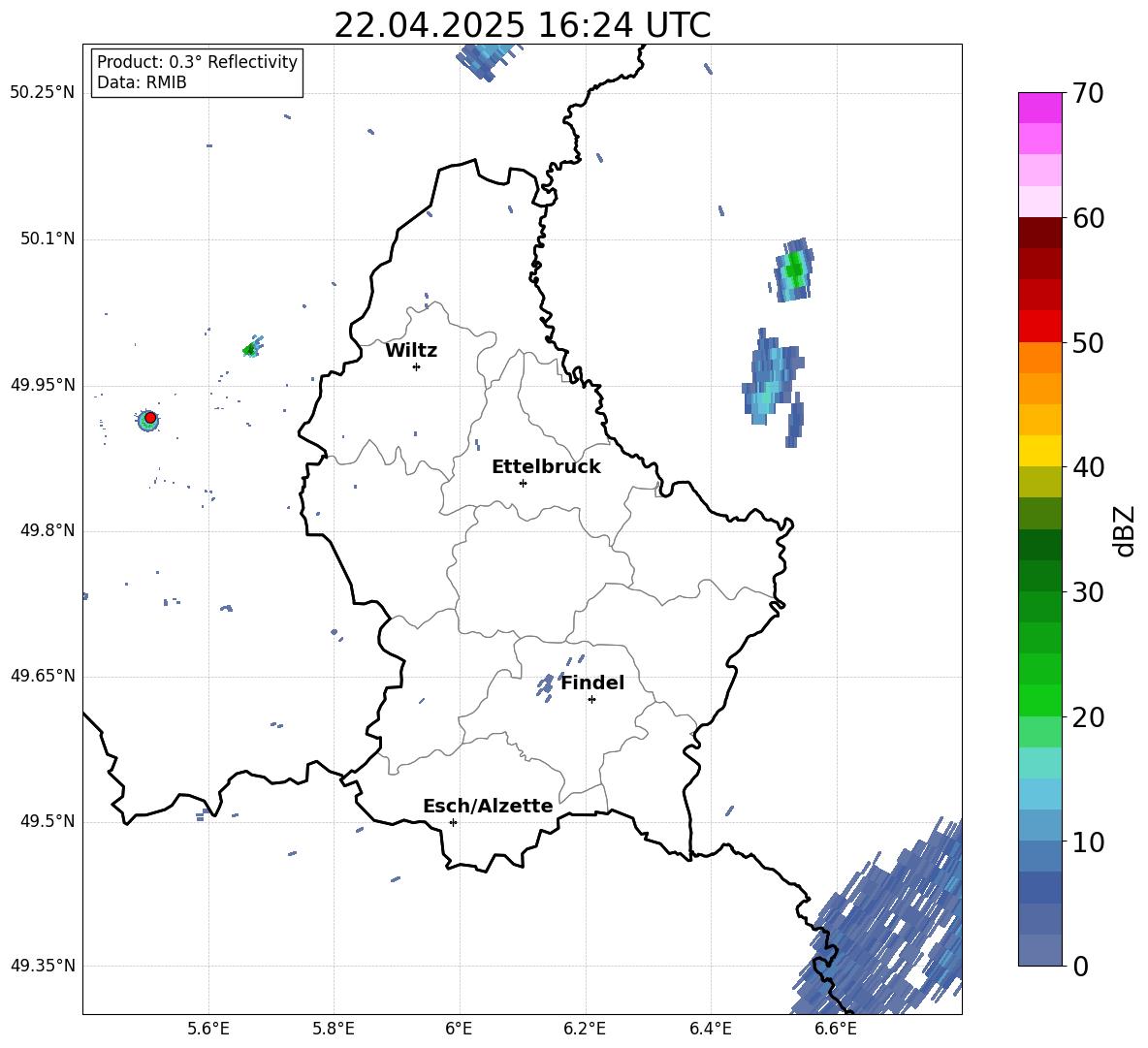
Task: Click the colorbar value 60
Action: (x=1088, y=218)
